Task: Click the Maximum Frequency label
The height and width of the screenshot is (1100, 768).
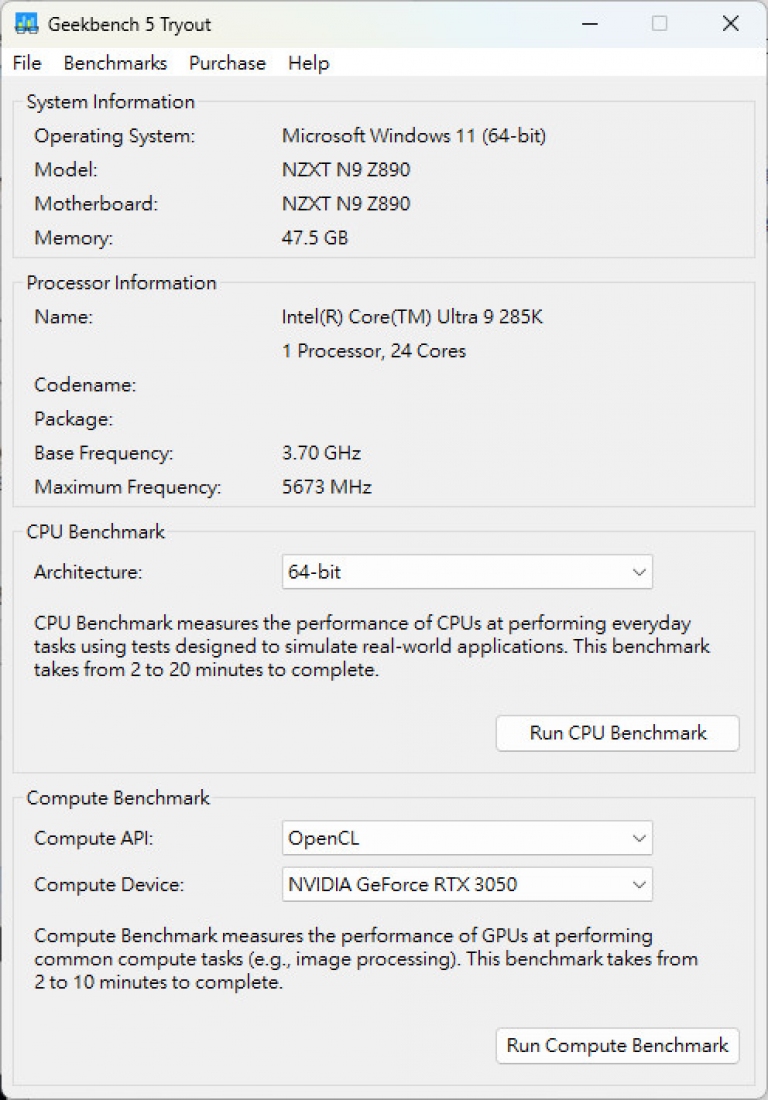Action: 128,488
